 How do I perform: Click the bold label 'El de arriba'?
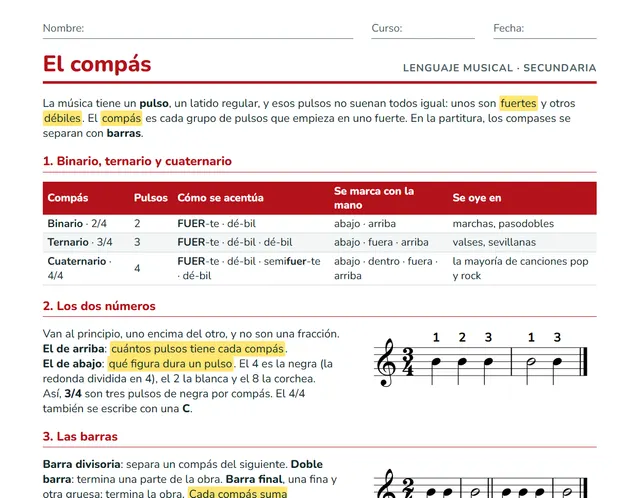click(73, 349)
